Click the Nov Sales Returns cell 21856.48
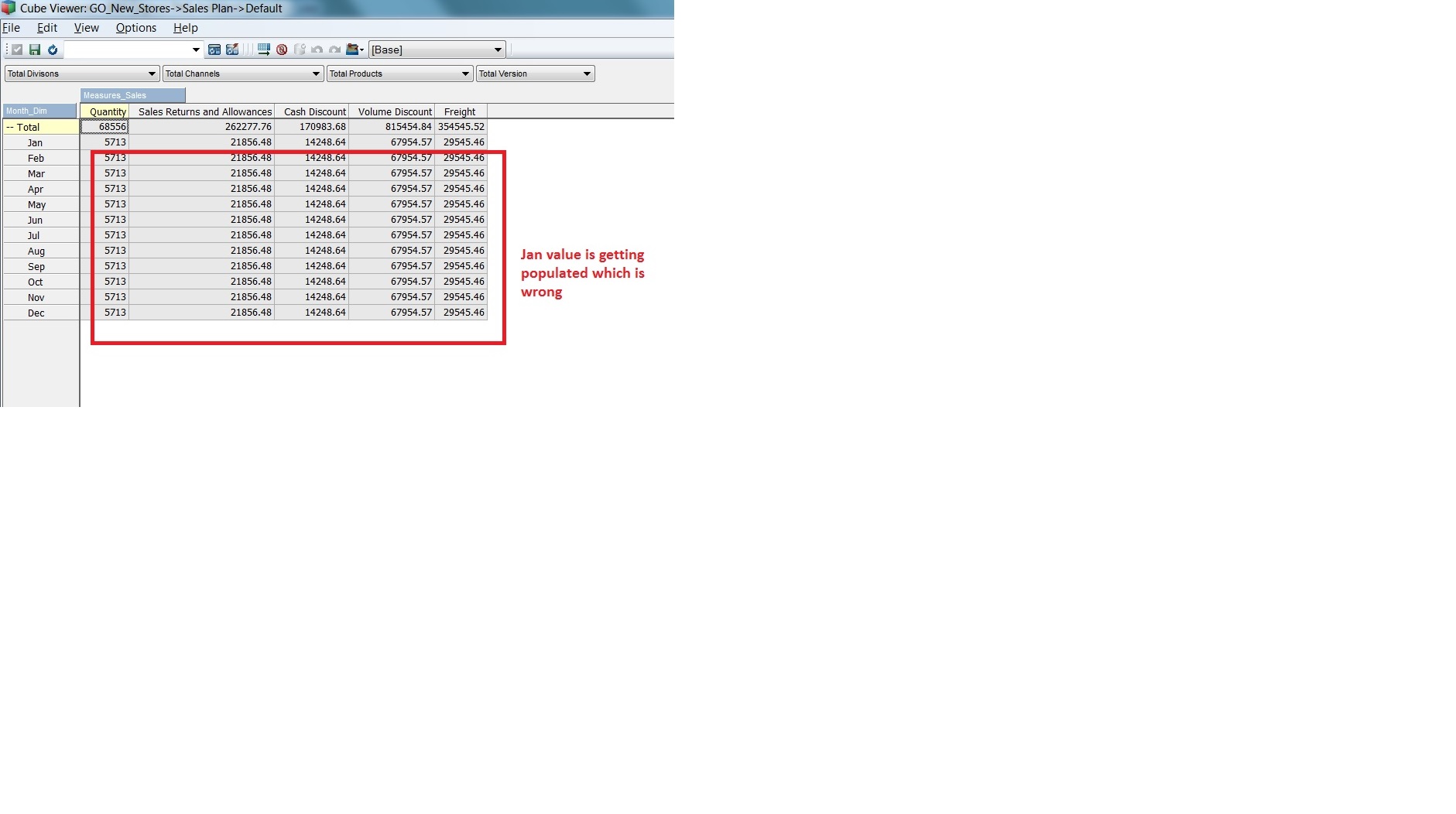1456x814 pixels. tap(201, 297)
